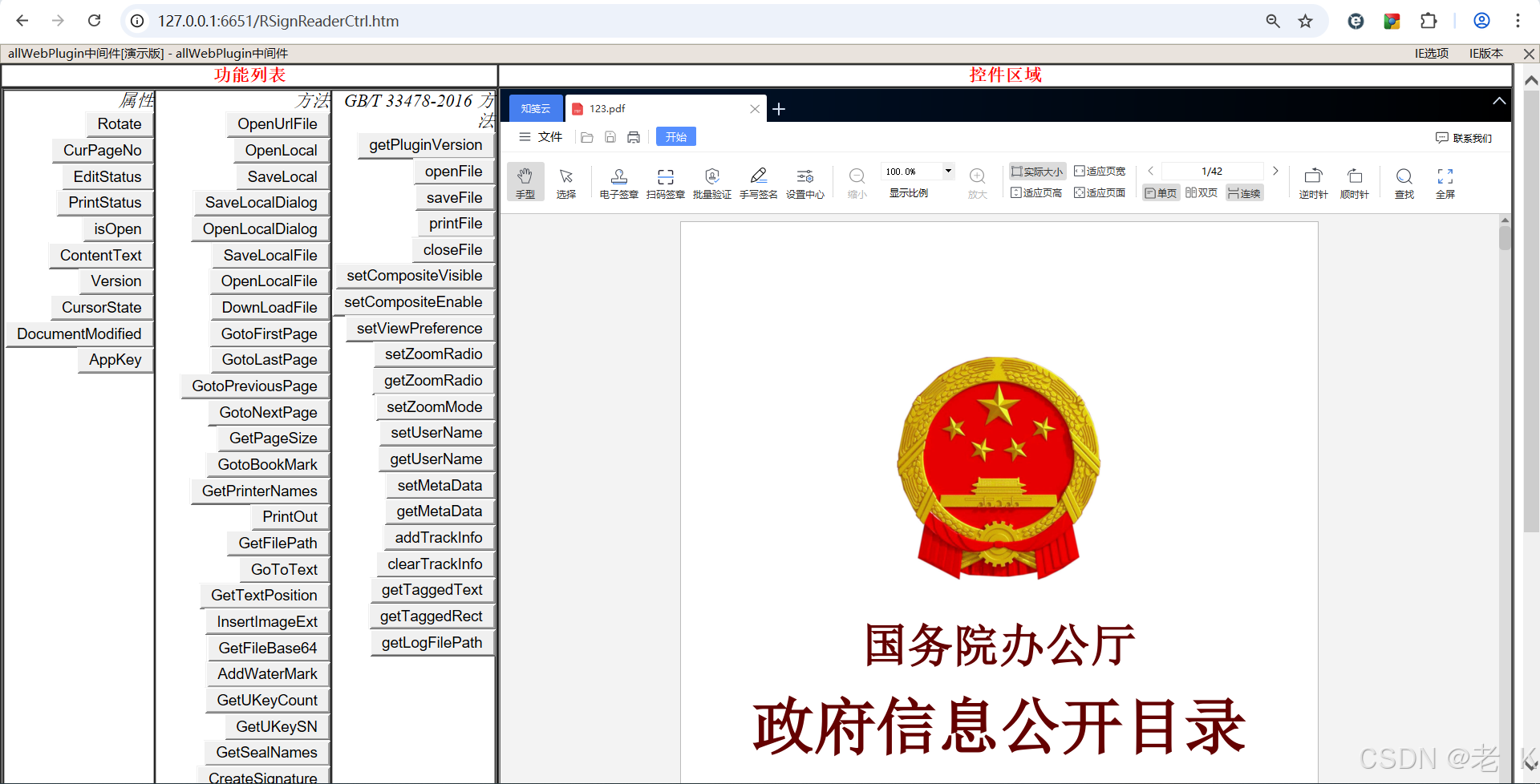Click the contact us (联系我们) link
1540x784 pixels.
(1464, 138)
